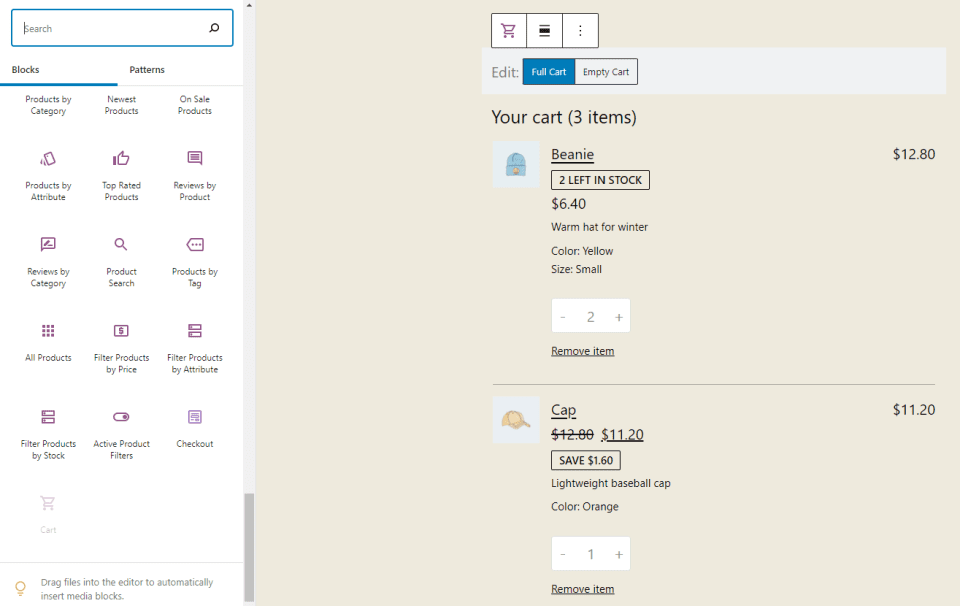Image resolution: width=960 pixels, height=606 pixels.
Task: Insert the Products by Tag block
Action: tap(195, 259)
